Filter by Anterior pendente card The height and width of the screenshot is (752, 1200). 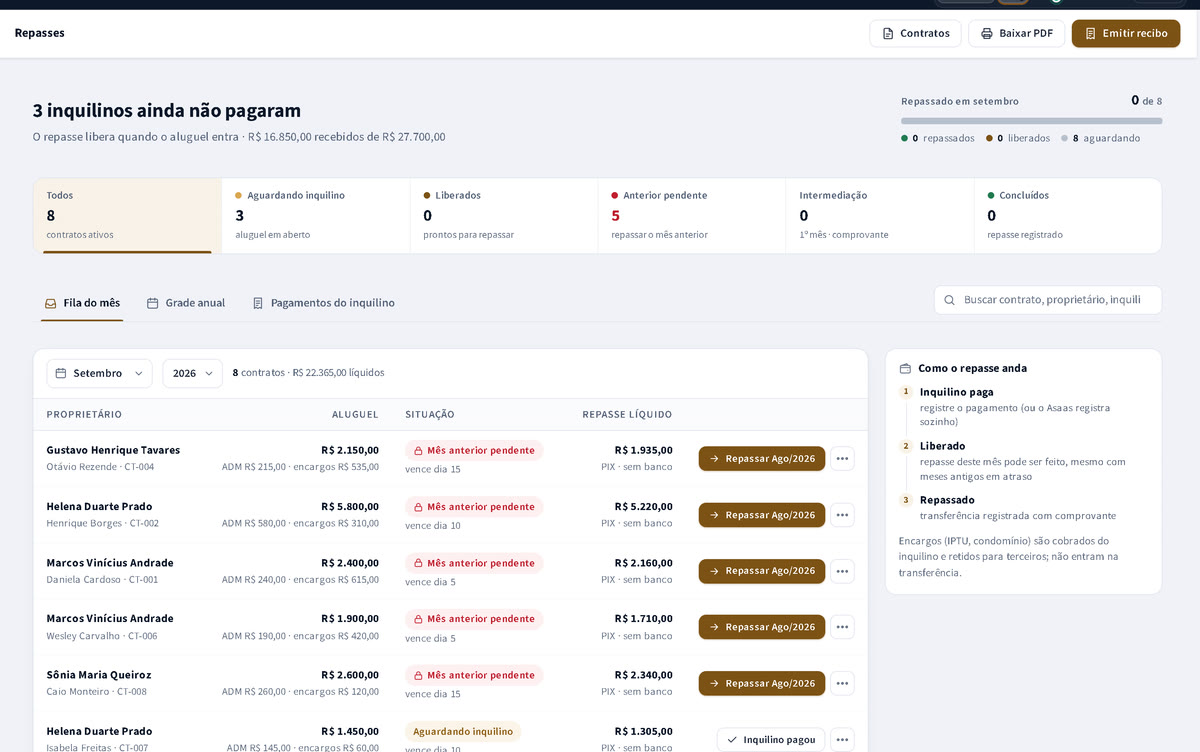[692, 216]
